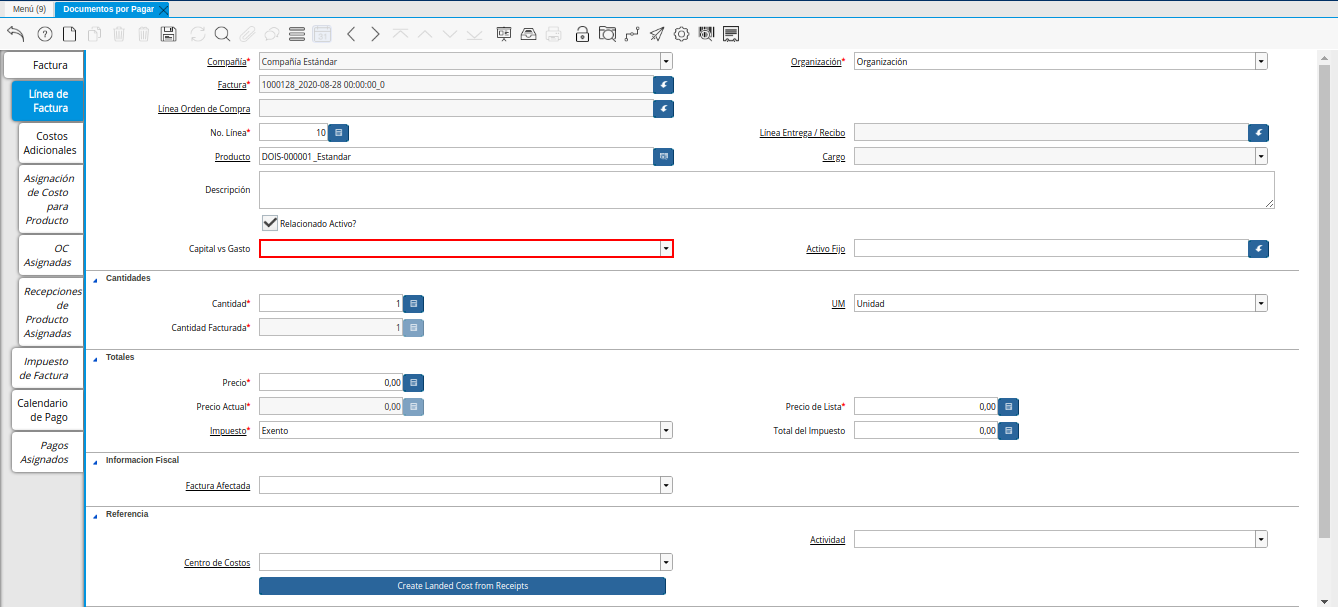Collapse the Totales section
The image size is (1338, 607).
click(96, 357)
